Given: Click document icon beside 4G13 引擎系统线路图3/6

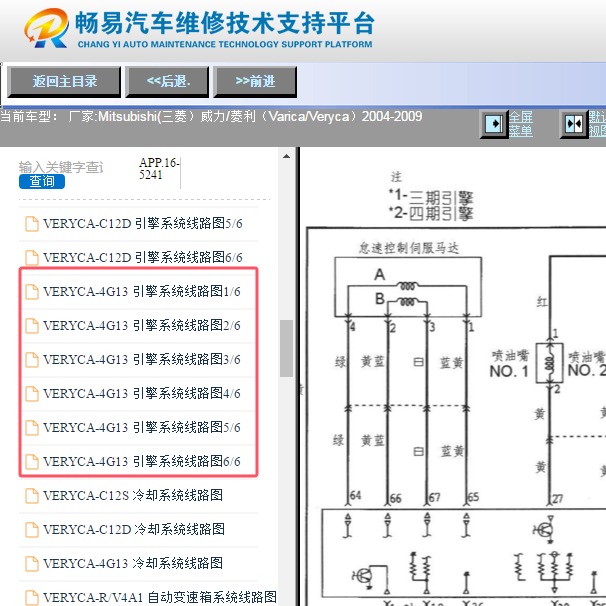Looking at the screenshot, I should click(32, 360).
